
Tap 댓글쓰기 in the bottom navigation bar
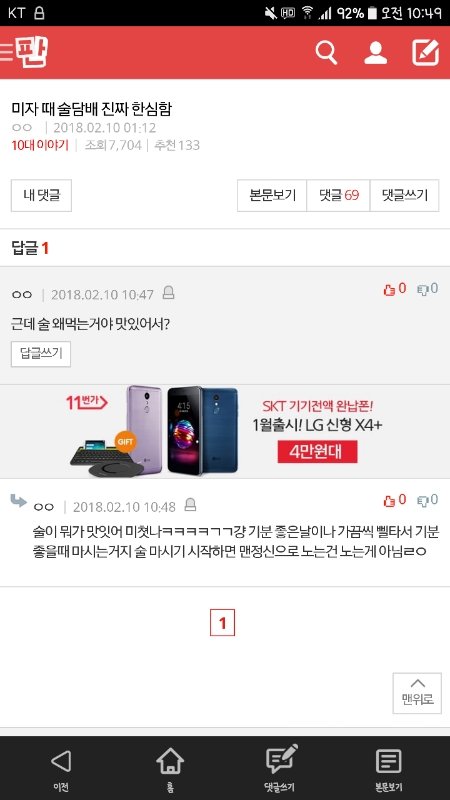(x=282, y=769)
